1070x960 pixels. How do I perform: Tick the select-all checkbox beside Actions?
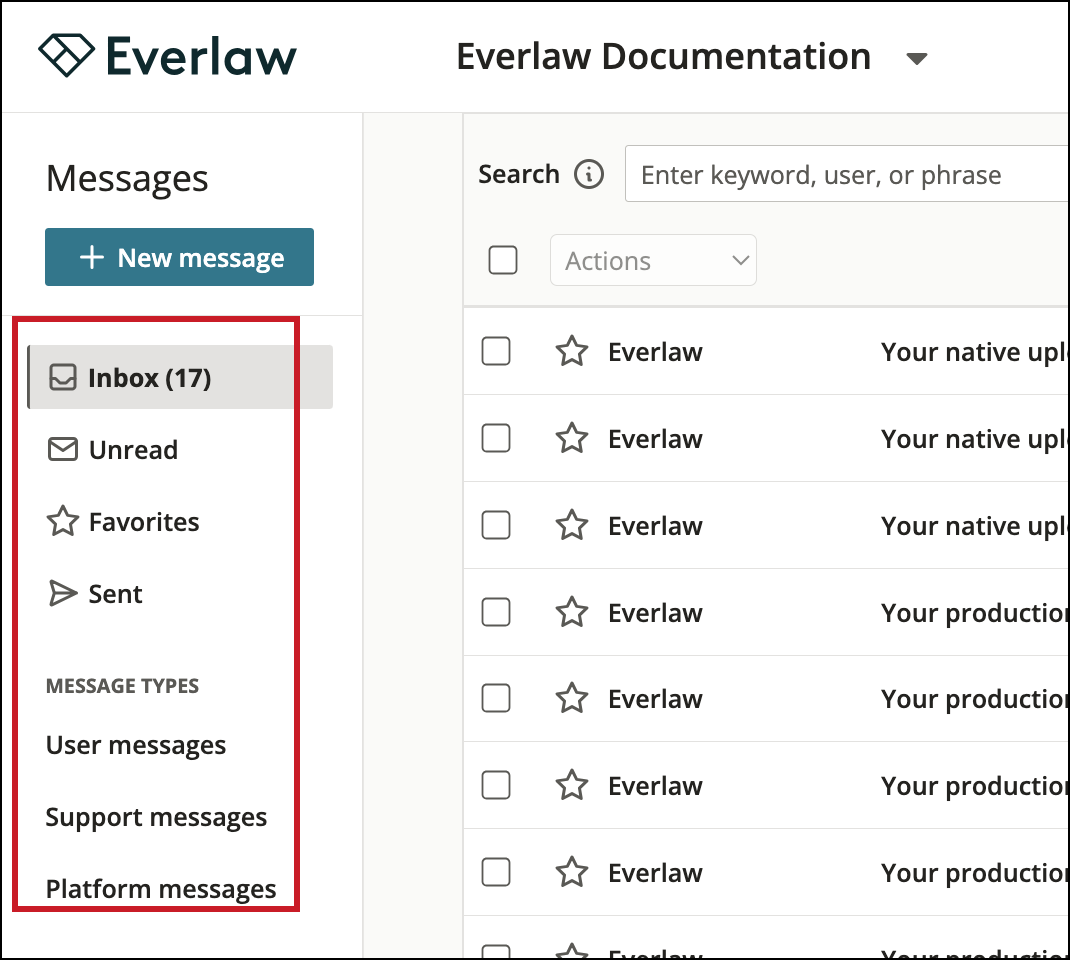tap(503, 260)
